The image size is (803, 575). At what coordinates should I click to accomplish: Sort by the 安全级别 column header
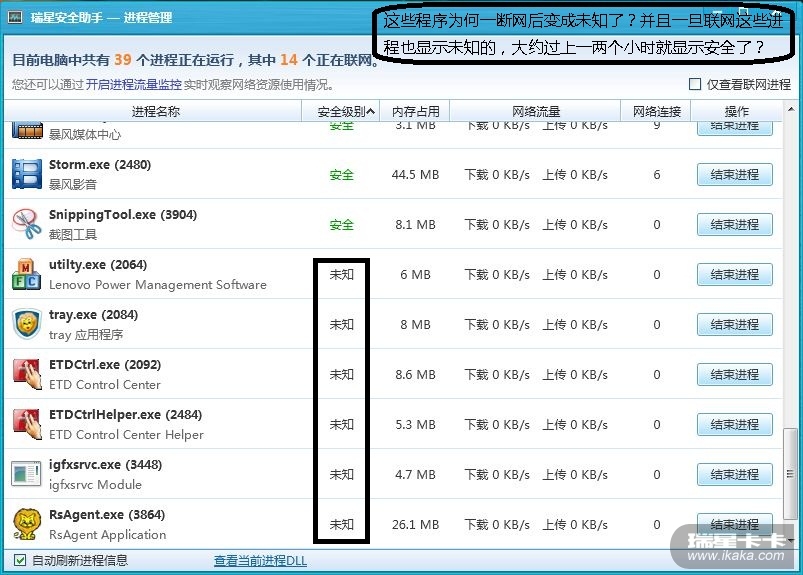pos(341,111)
